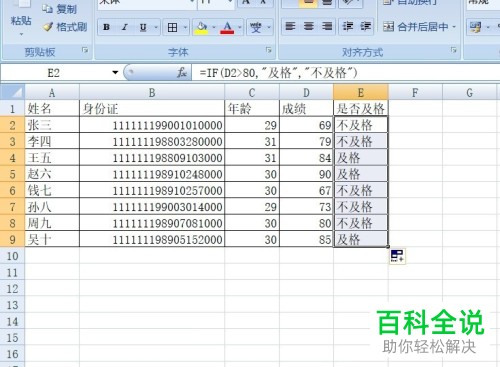Click the phonetic guide (變) icon
Viewport: 500px width, 367px height.
coord(256,27)
